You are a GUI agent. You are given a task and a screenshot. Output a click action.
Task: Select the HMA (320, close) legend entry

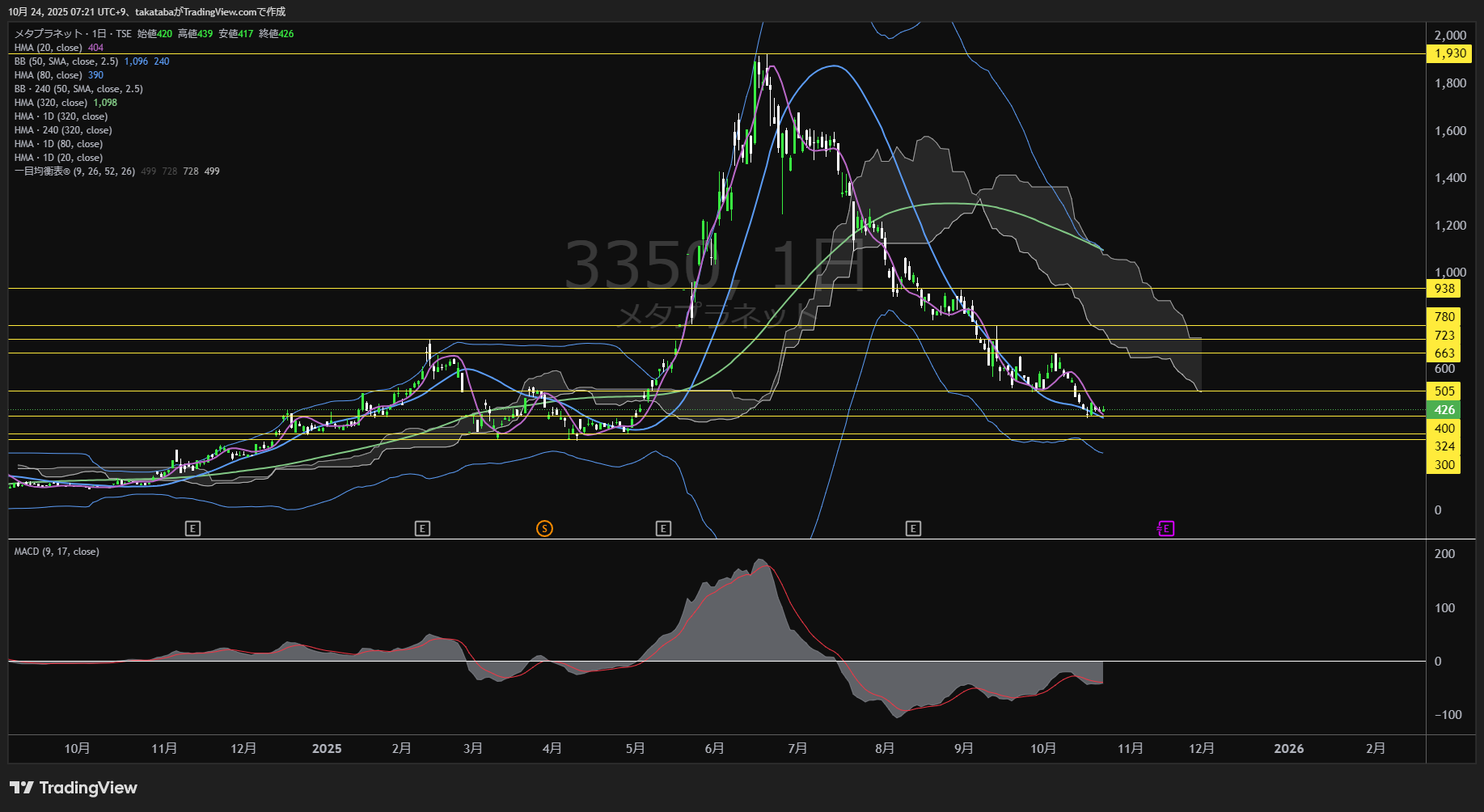[x=51, y=103]
